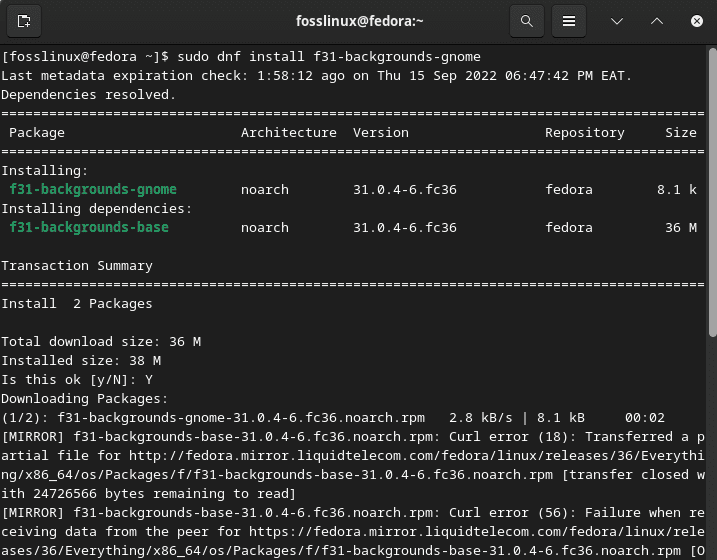The image size is (717, 560).
Task: Click the "Total download size: 36 M" line
Action: 101,341
